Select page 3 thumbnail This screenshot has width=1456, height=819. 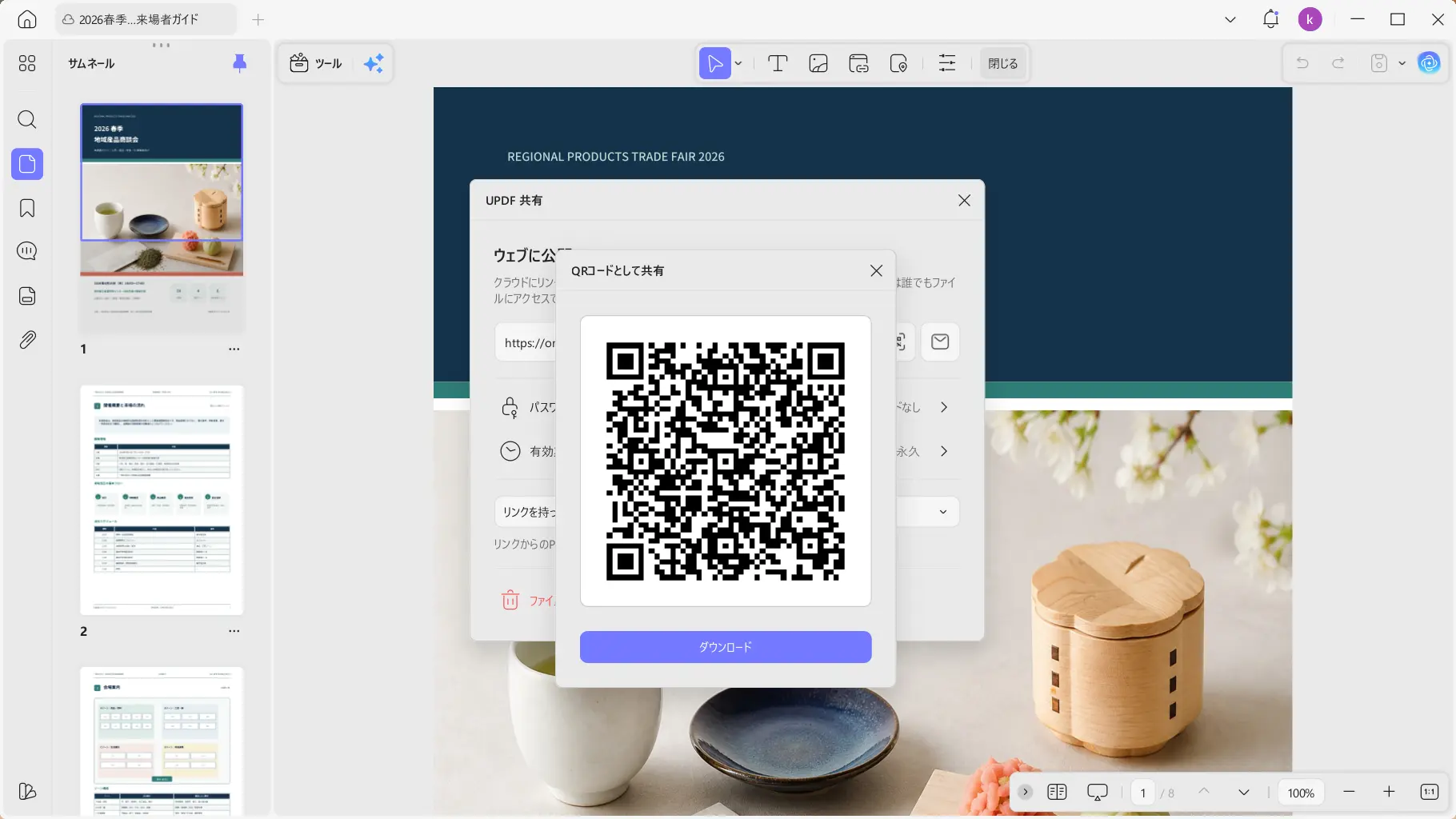point(162,741)
